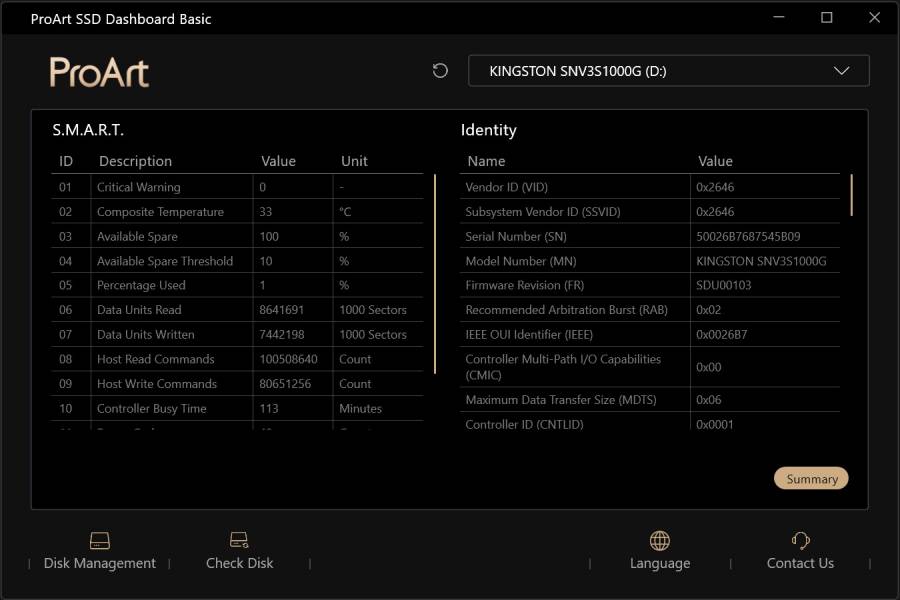The height and width of the screenshot is (600, 900).
Task: Select the Composite Temperature row
Action: [x=237, y=211]
